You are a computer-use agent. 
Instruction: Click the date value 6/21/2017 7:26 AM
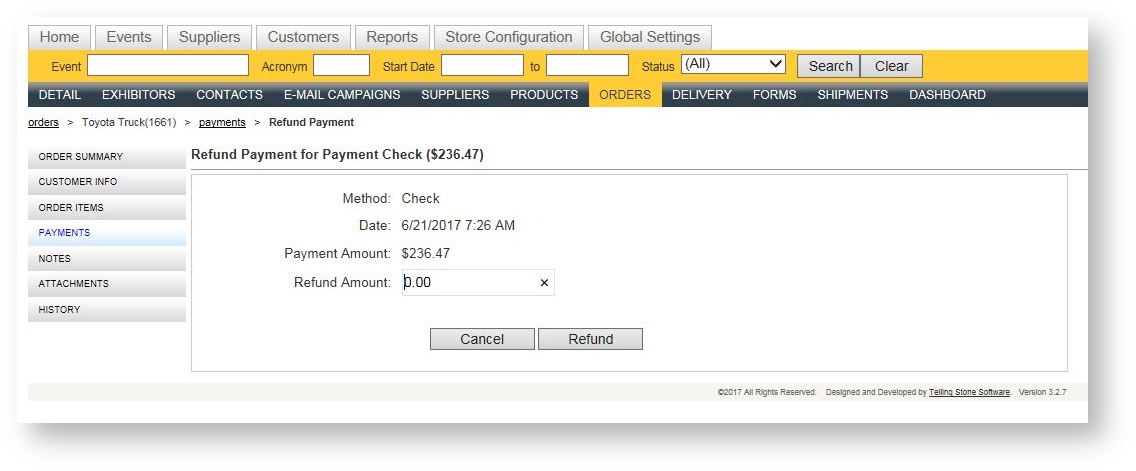(458, 226)
